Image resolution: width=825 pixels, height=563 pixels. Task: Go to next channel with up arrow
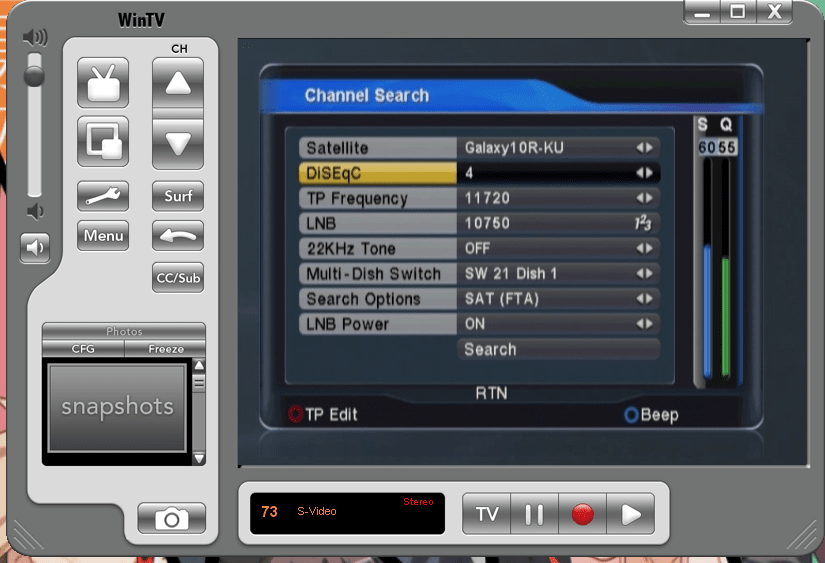click(x=178, y=83)
